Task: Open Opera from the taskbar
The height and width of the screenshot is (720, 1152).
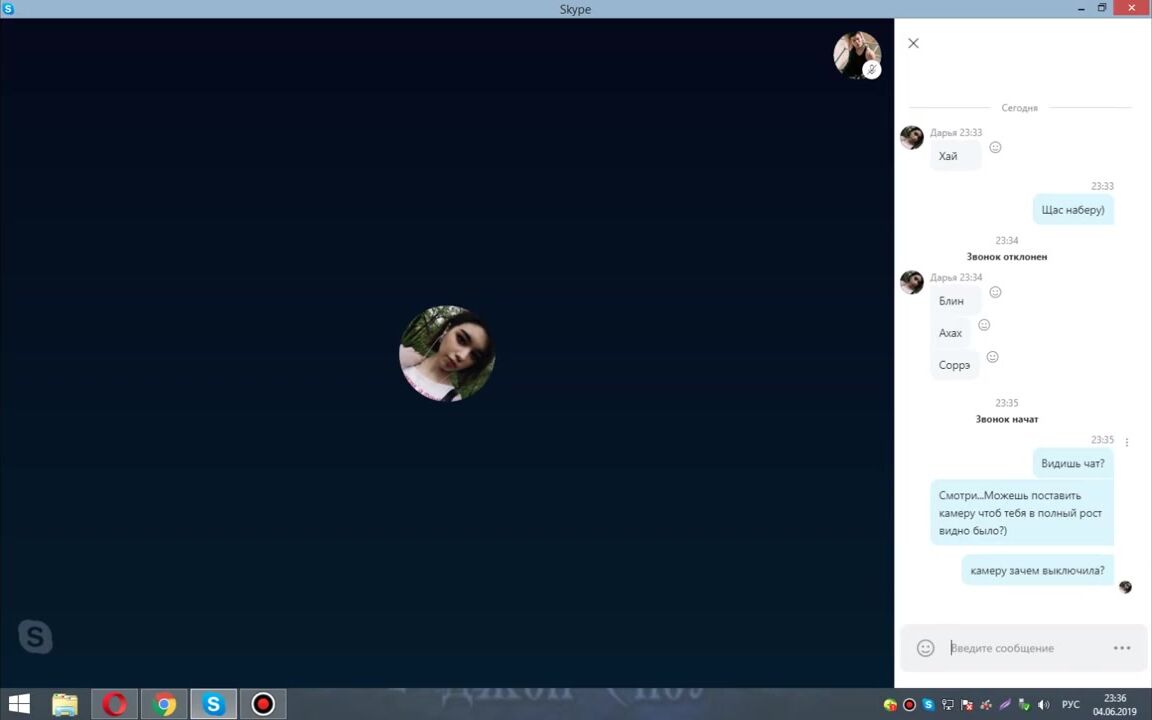Action: [x=114, y=705]
